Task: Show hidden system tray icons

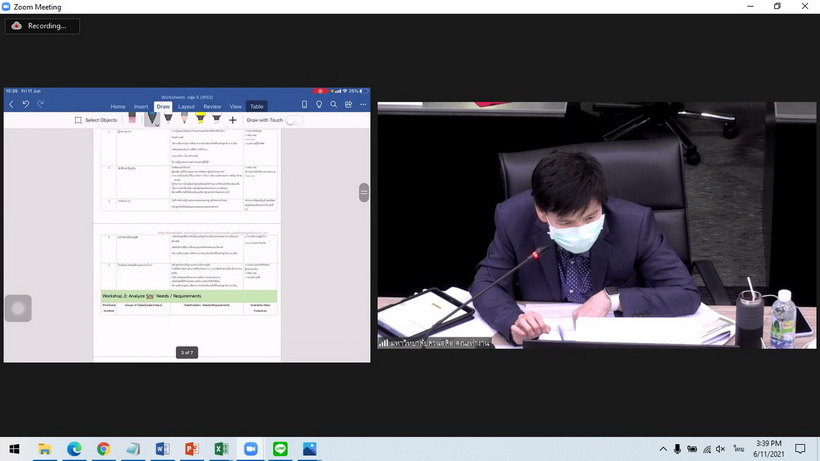Action: [x=663, y=449]
